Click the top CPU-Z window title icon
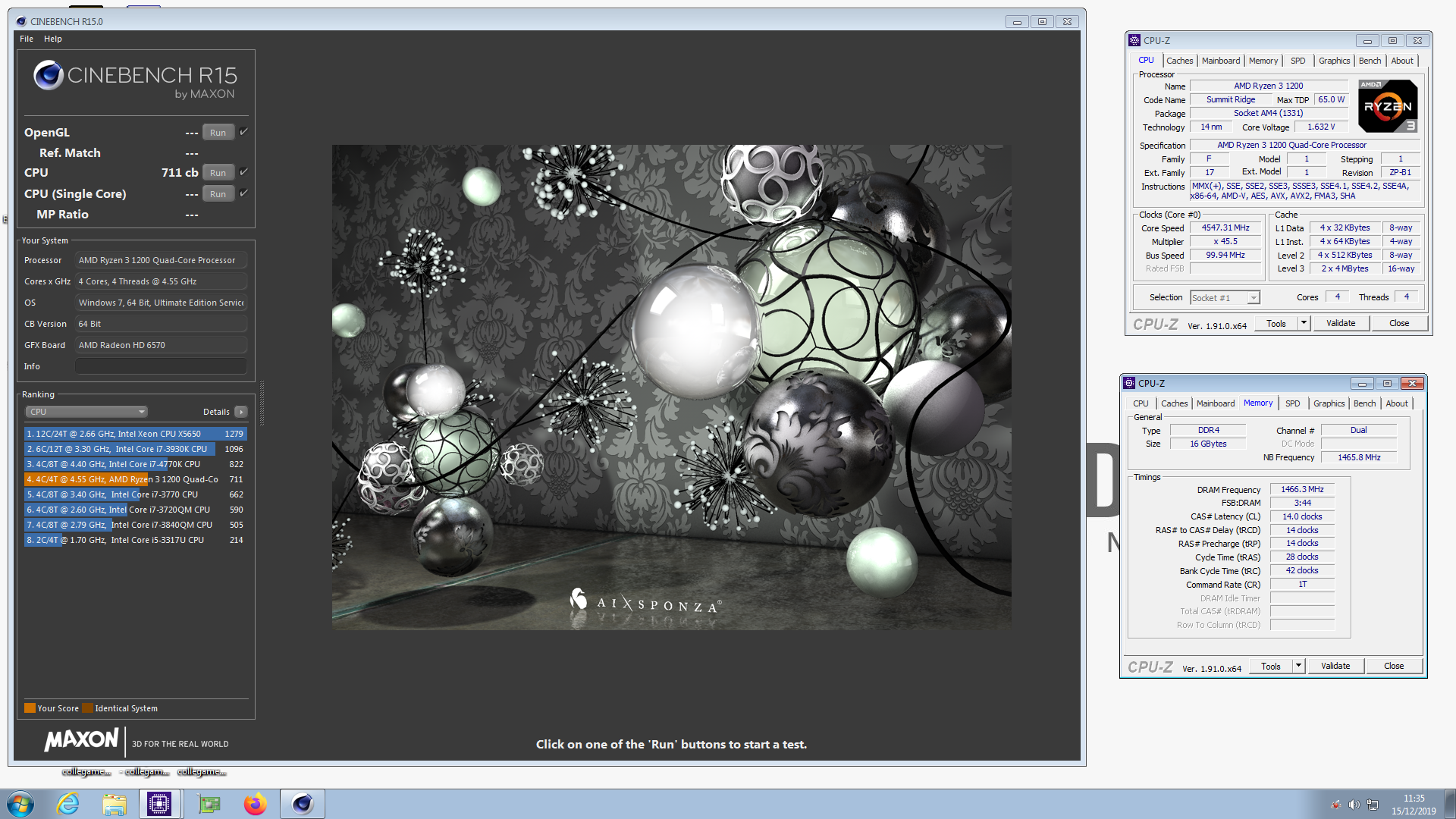 pyautogui.click(x=1134, y=40)
